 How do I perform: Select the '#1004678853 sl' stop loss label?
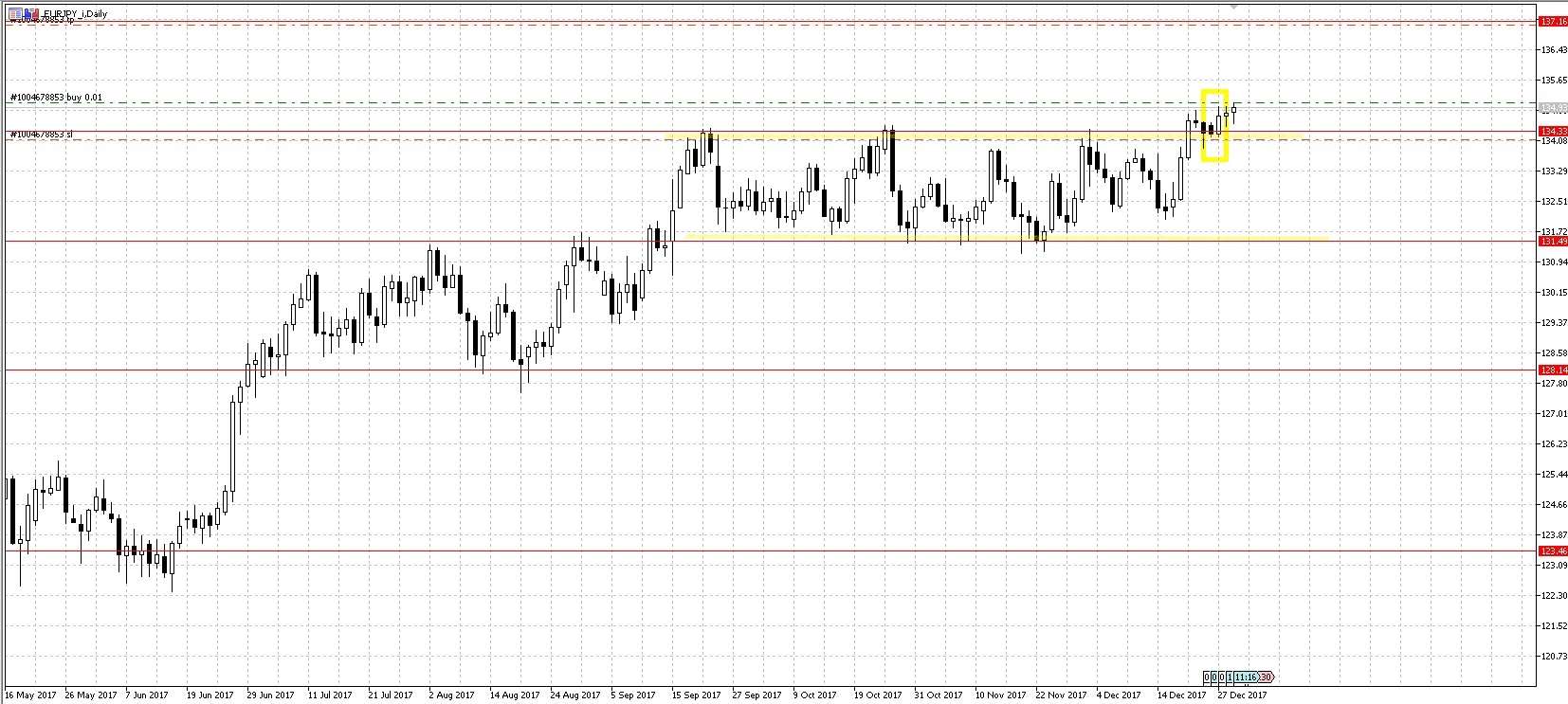click(41, 135)
